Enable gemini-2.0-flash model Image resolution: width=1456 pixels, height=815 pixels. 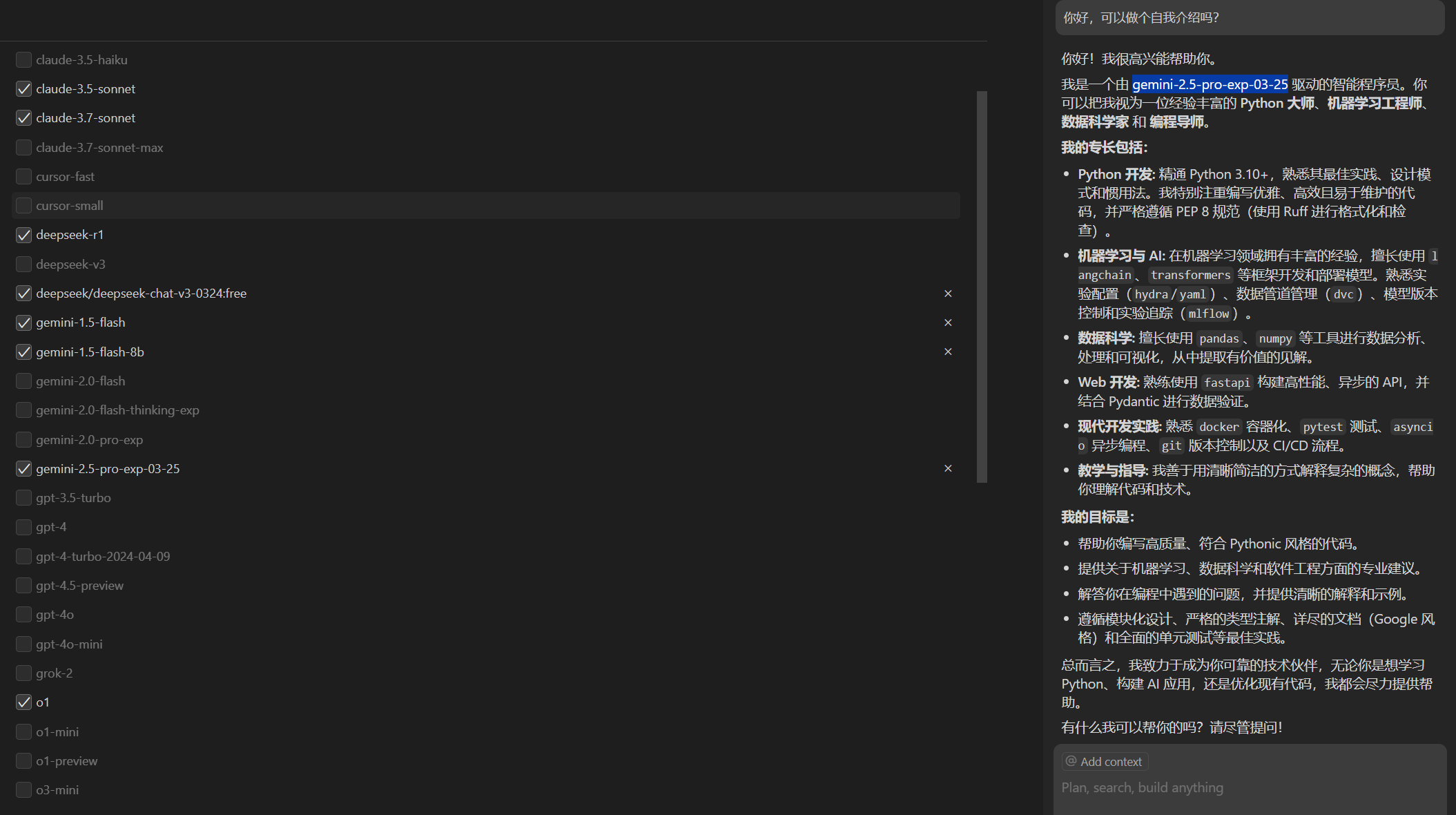point(23,381)
